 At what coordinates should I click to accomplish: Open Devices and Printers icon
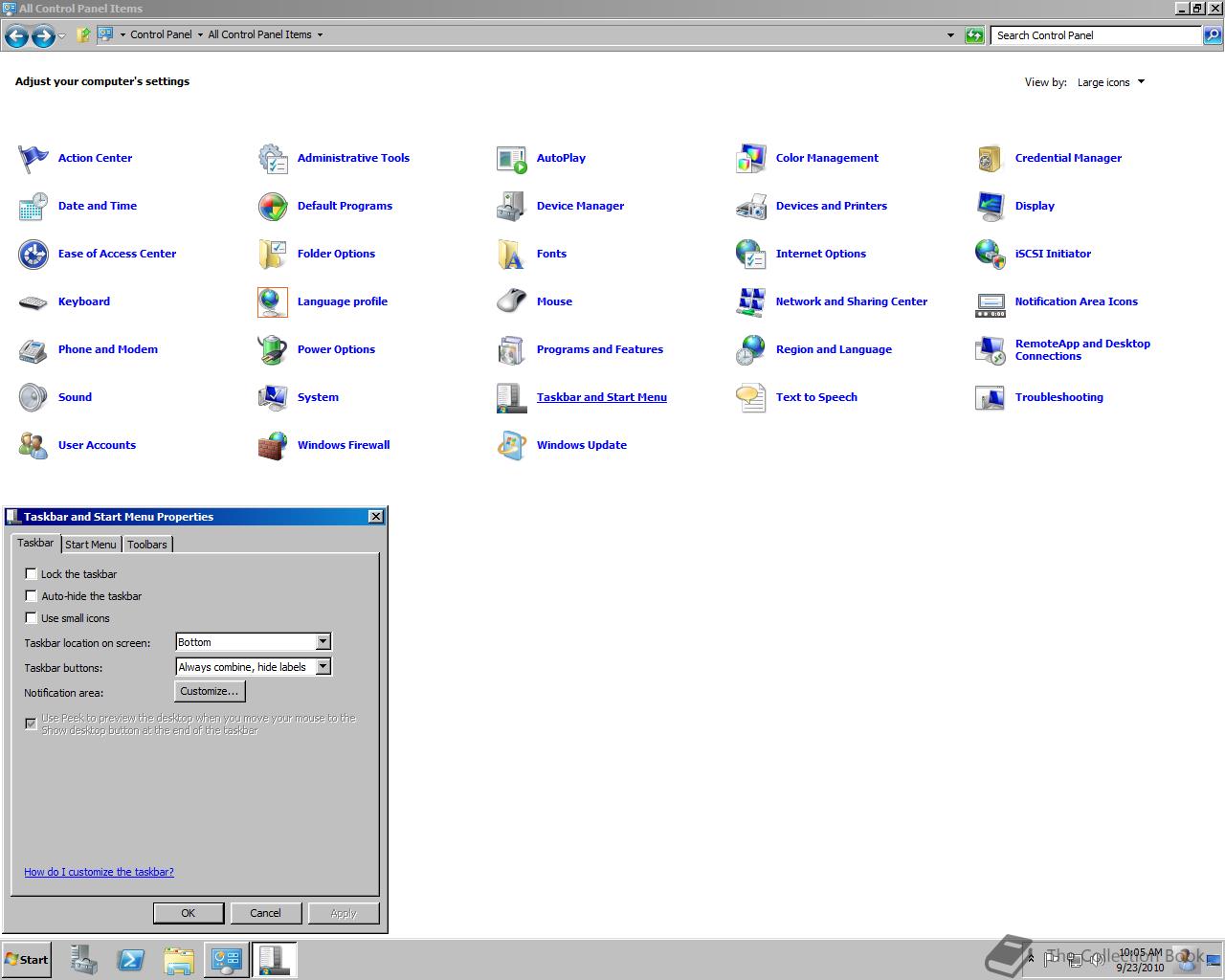(751, 206)
